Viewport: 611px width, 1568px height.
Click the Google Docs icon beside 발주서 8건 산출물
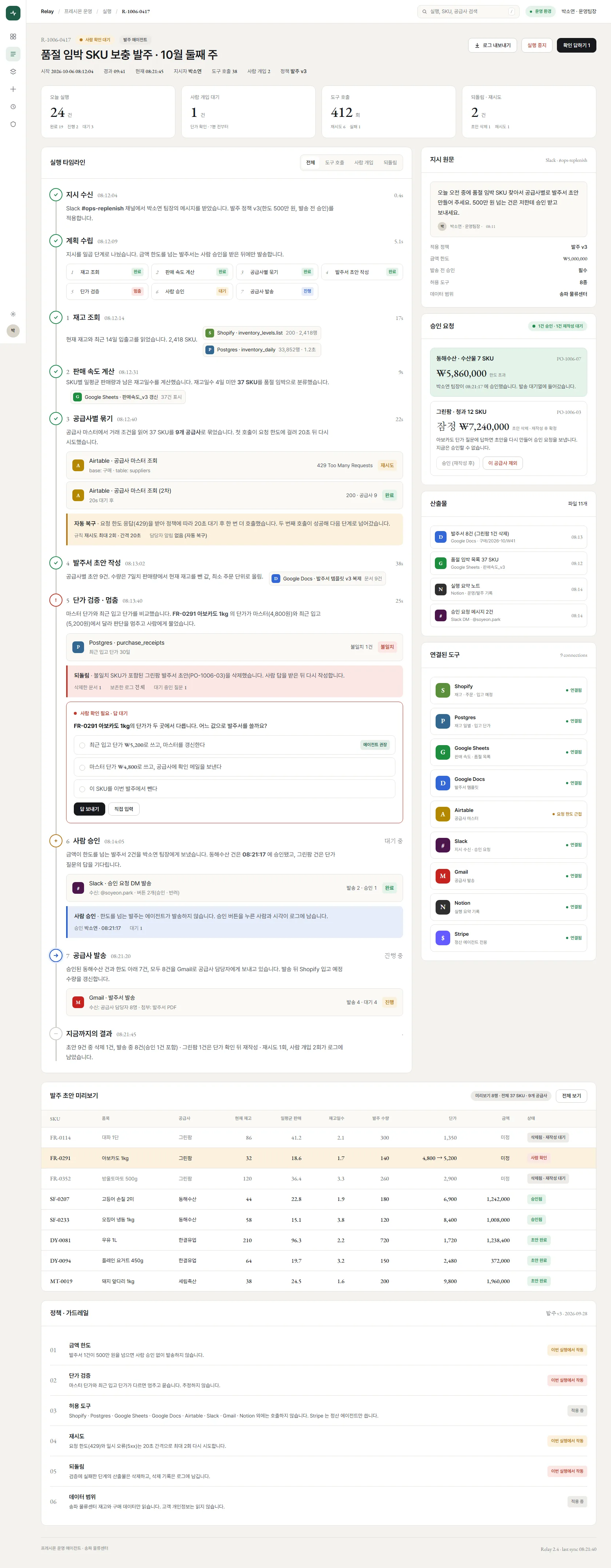[x=440, y=537]
